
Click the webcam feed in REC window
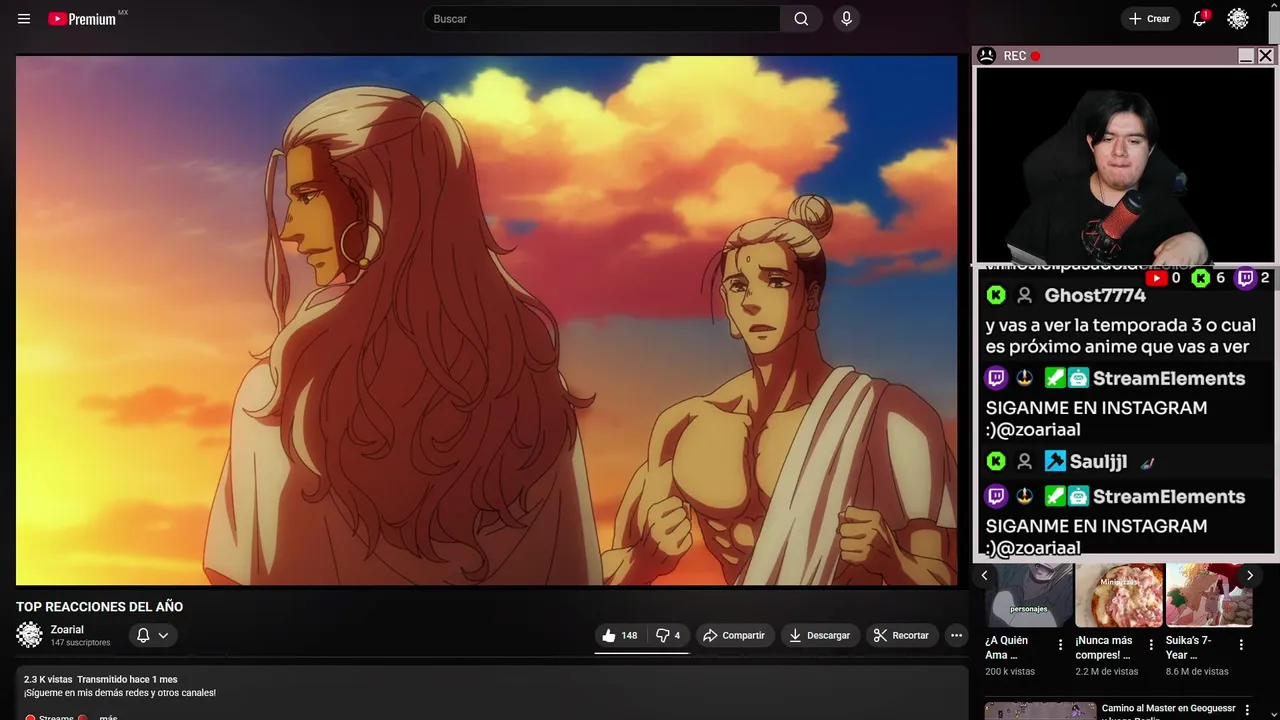tap(1125, 165)
